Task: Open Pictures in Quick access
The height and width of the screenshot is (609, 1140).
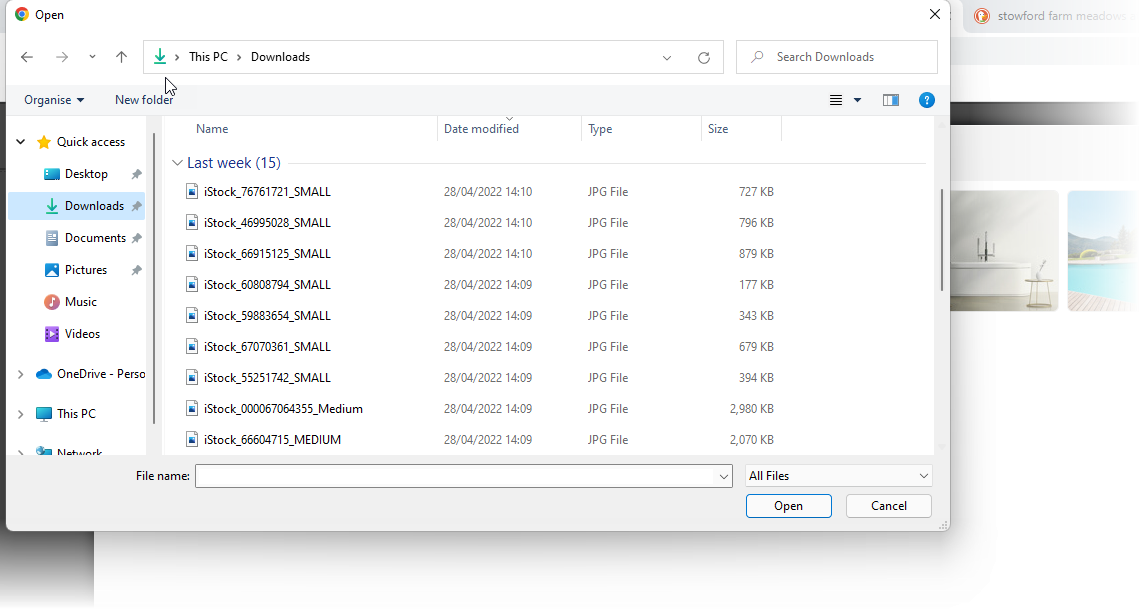Action: (86, 270)
